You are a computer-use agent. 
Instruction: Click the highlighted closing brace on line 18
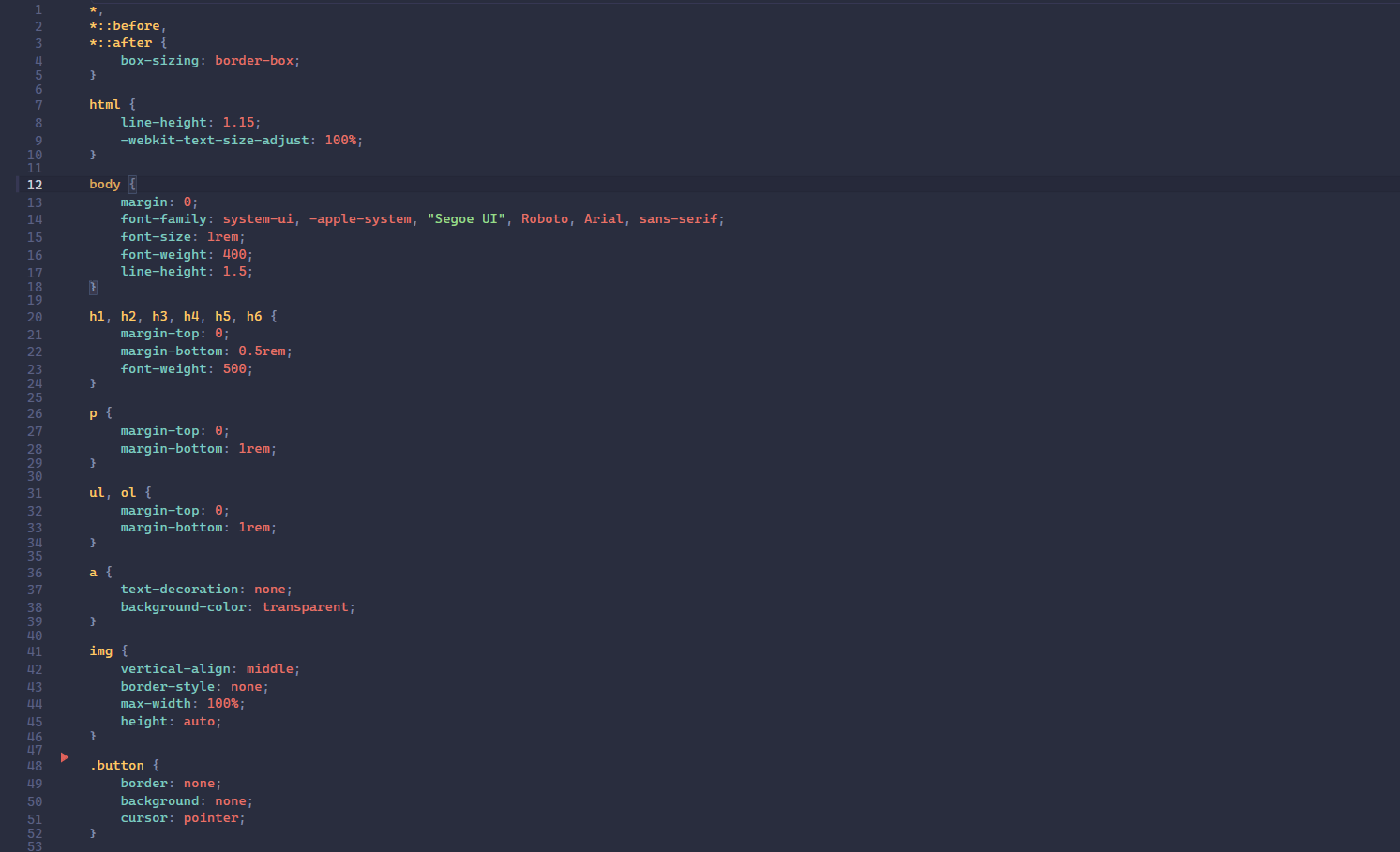[93, 287]
